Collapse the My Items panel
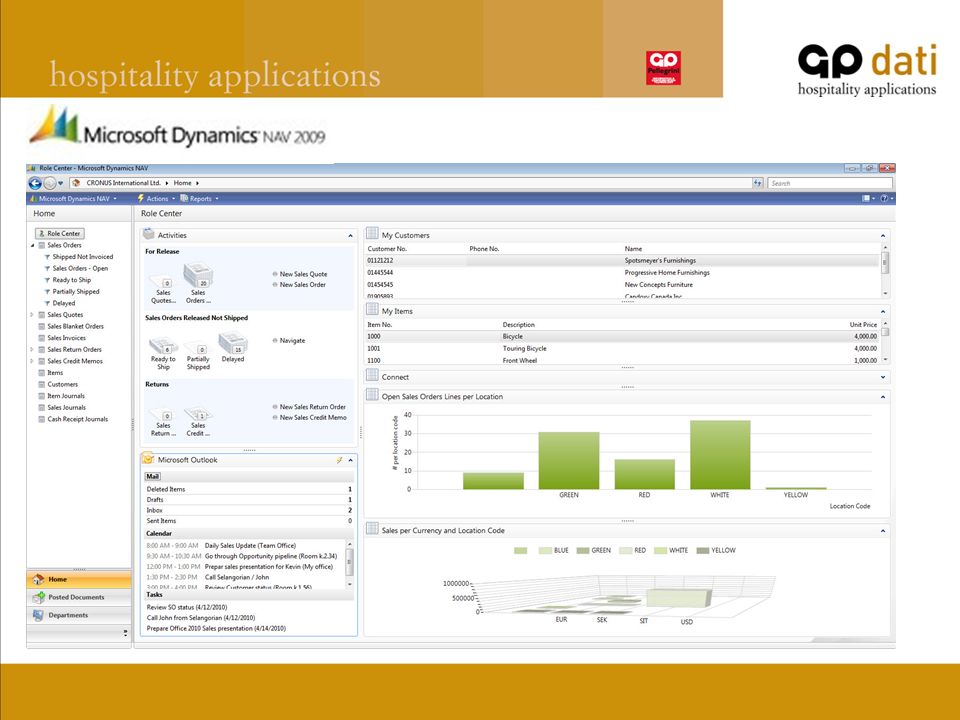This screenshot has height=720, width=960. [x=883, y=312]
